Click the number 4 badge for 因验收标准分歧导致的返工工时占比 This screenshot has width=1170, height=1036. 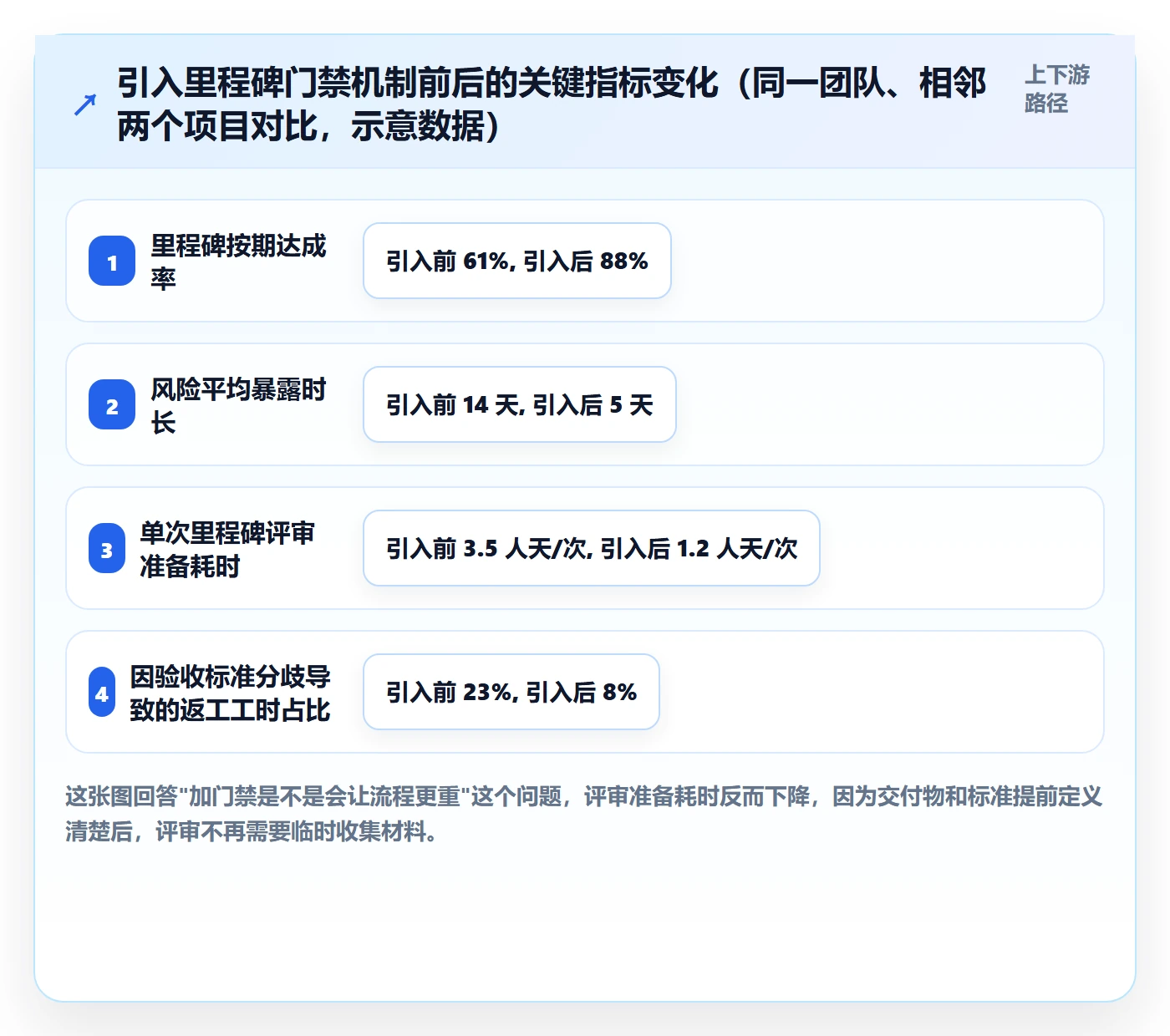102,693
